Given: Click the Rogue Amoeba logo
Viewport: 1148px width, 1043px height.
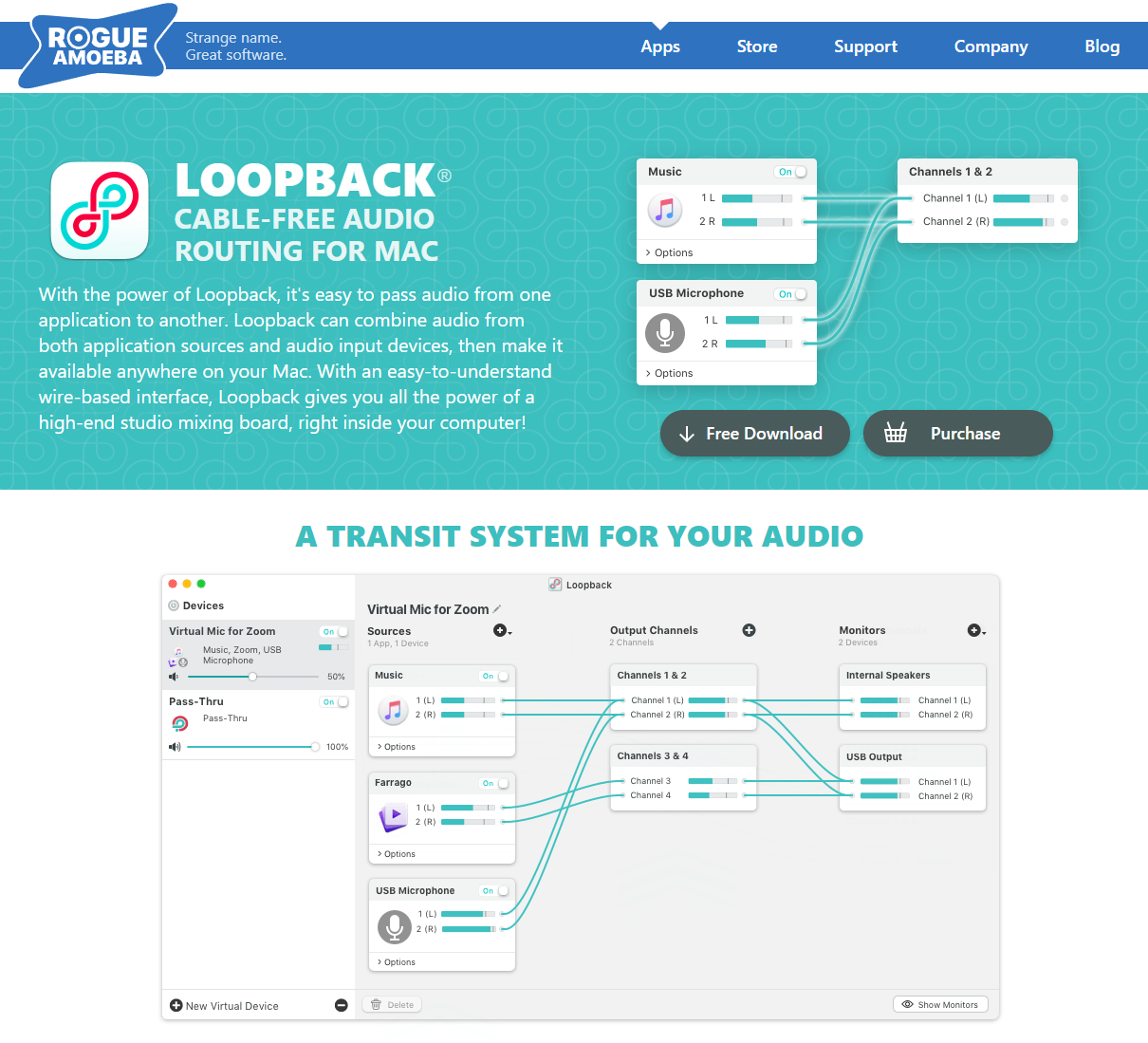Looking at the screenshot, I should (98, 47).
